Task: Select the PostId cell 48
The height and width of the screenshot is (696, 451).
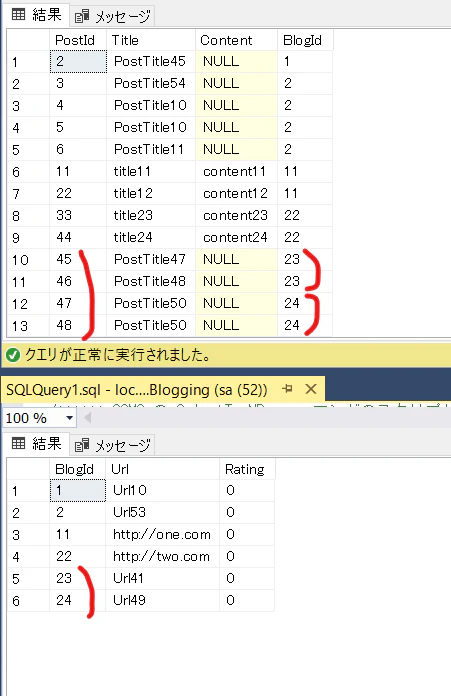Action: point(78,325)
